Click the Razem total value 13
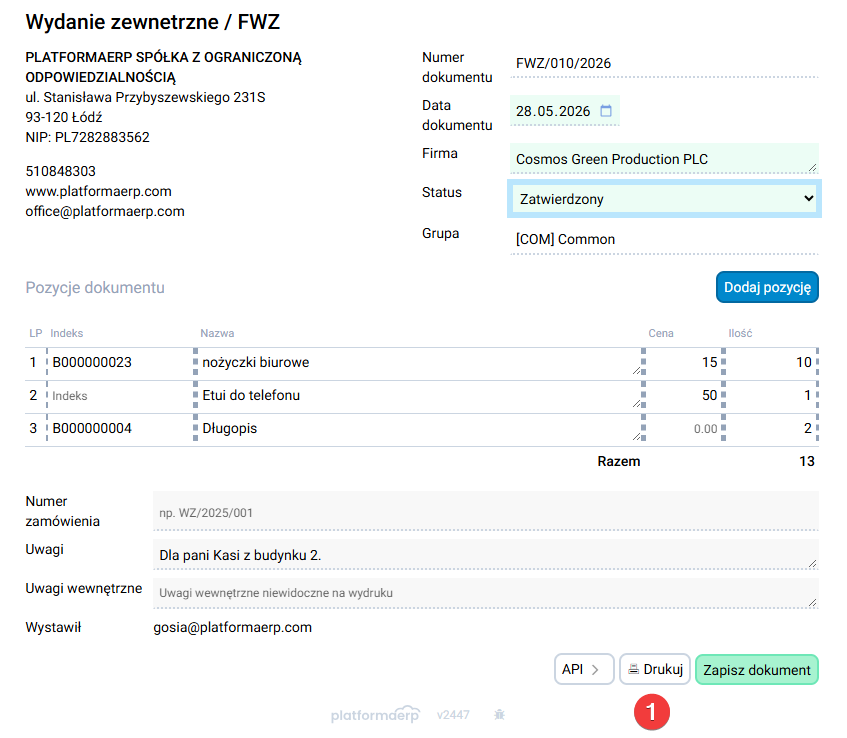The height and width of the screenshot is (738, 847). pos(806,461)
